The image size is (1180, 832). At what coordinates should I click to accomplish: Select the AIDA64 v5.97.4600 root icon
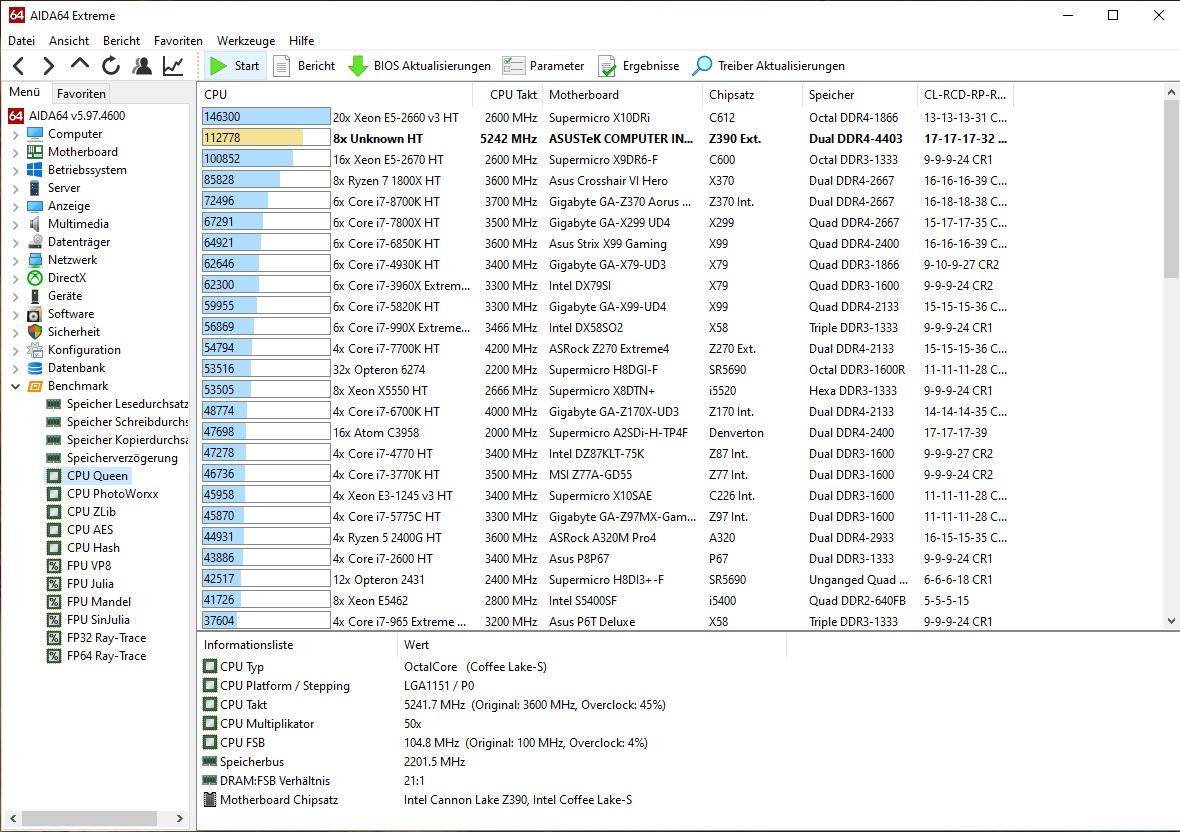pos(16,116)
